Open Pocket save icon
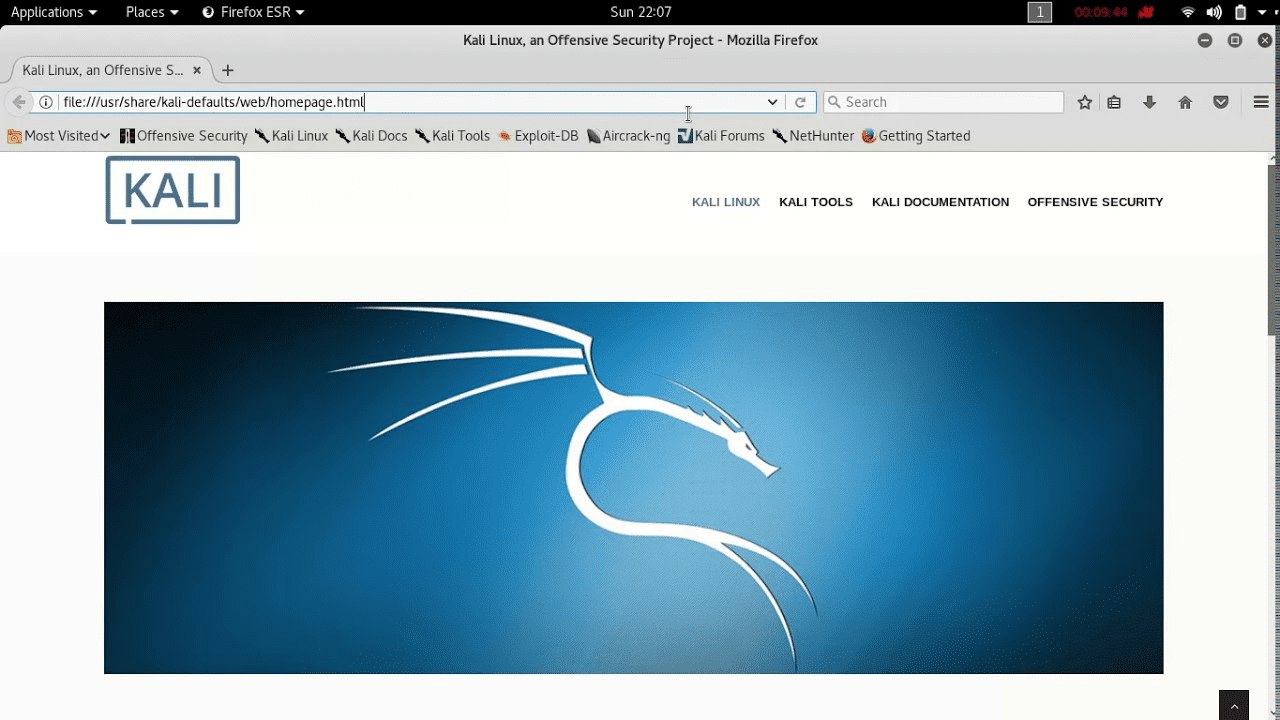Screen dimensions: 1280x720 (1221, 102)
